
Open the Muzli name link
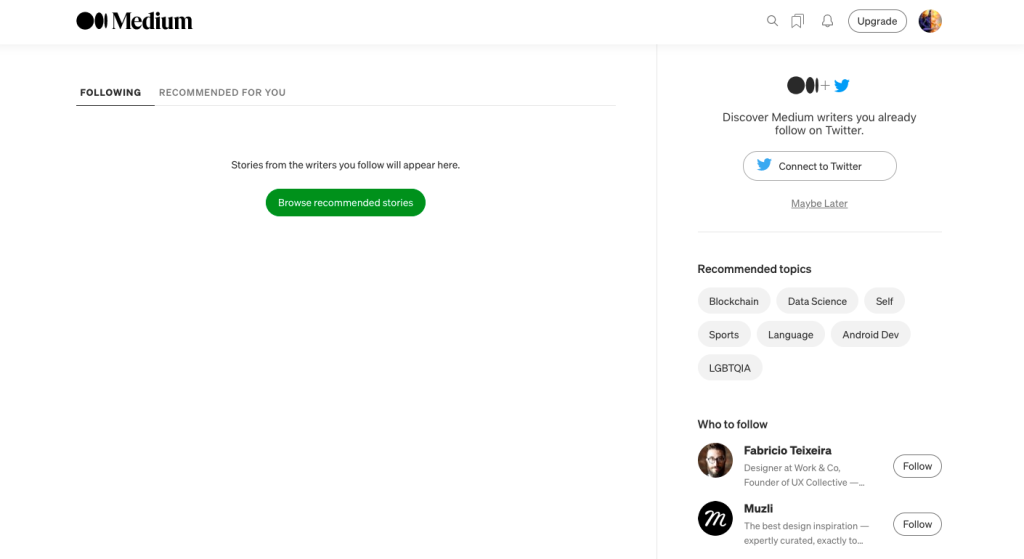[758, 509]
